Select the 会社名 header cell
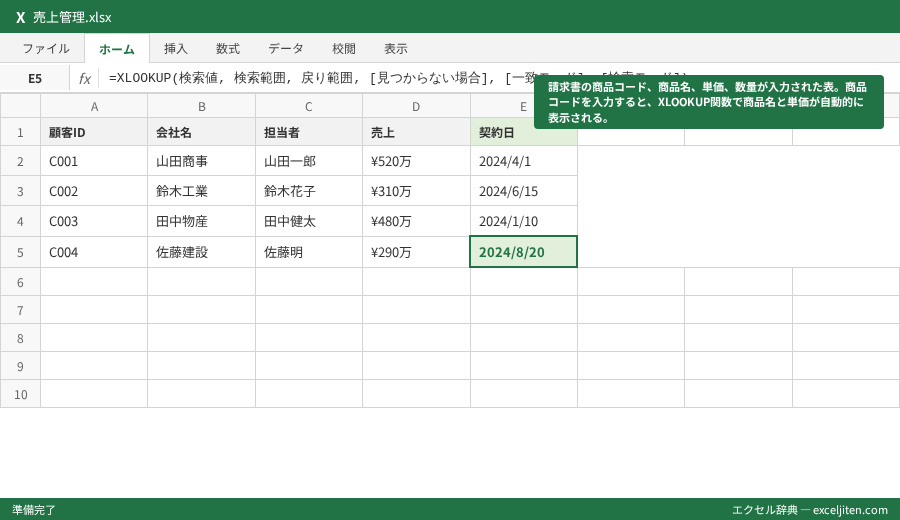Screen dimensions: 900x520 (201, 132)
